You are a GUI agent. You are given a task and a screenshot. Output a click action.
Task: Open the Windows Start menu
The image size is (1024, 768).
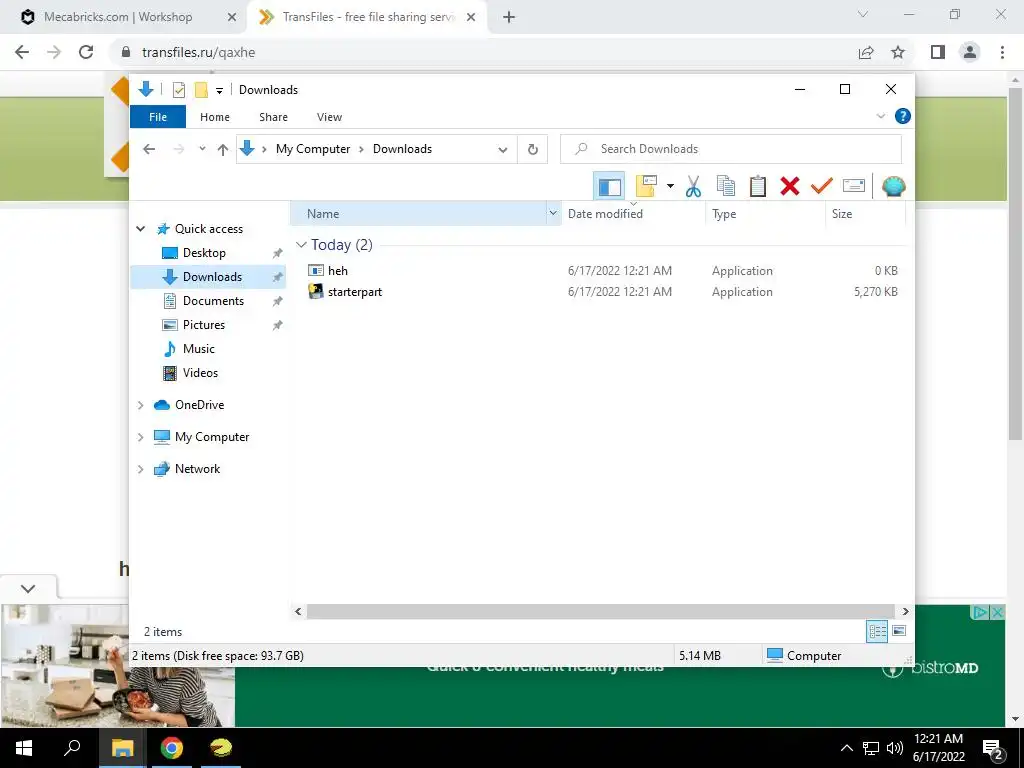click(x=24, y=748)
